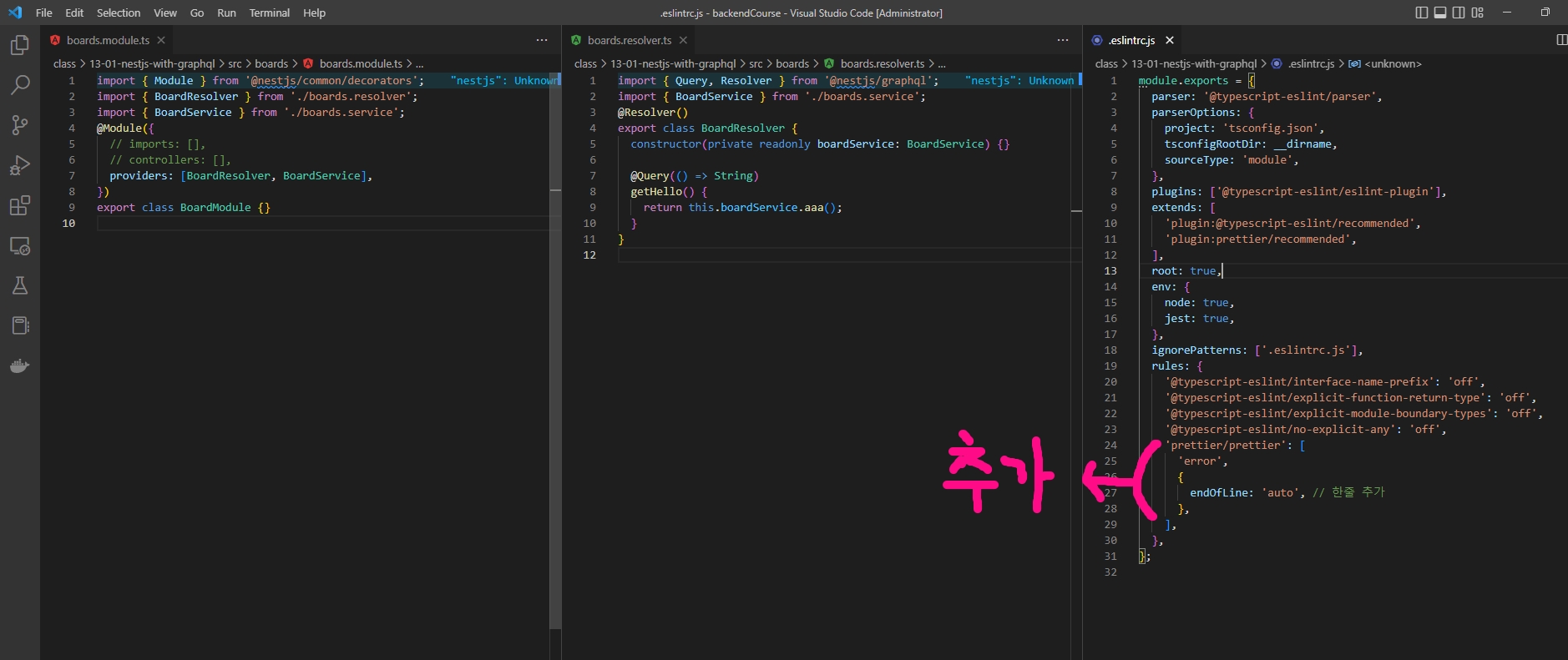
Task: Open More Actions for boards.module.ts group
Action: click(x=542, y=40)
